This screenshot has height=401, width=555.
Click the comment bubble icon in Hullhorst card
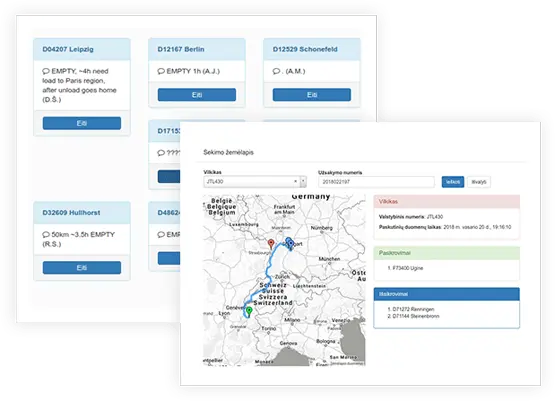(x=46, y=235)
